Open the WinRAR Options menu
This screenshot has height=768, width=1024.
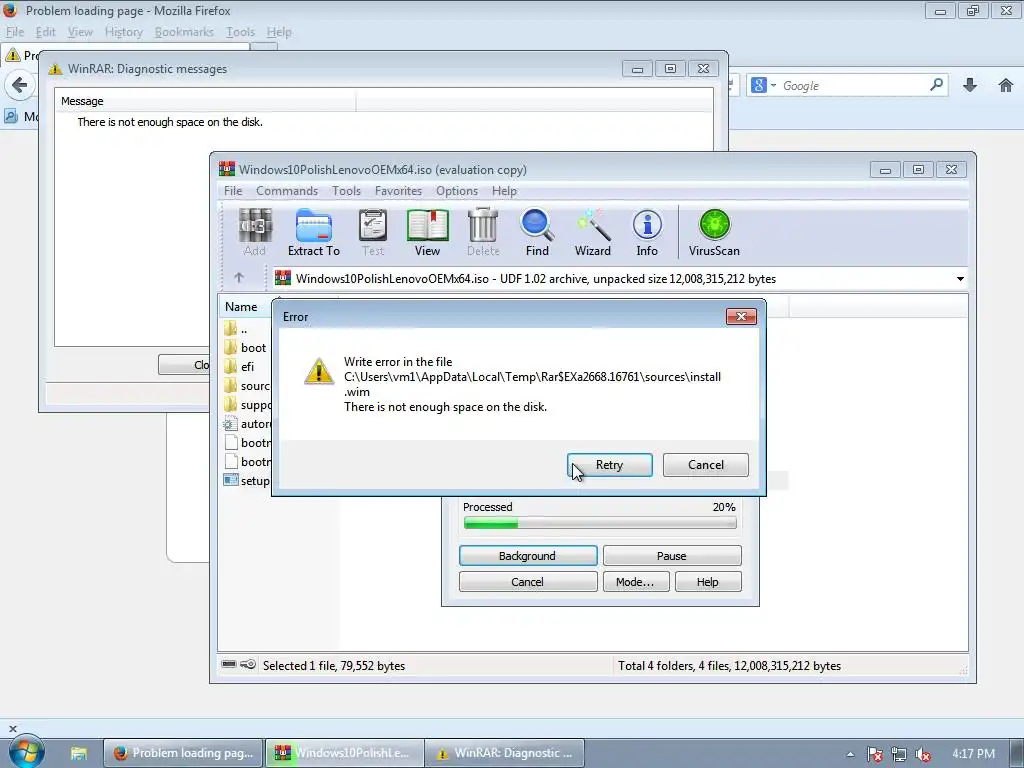(x=456, y=191)
